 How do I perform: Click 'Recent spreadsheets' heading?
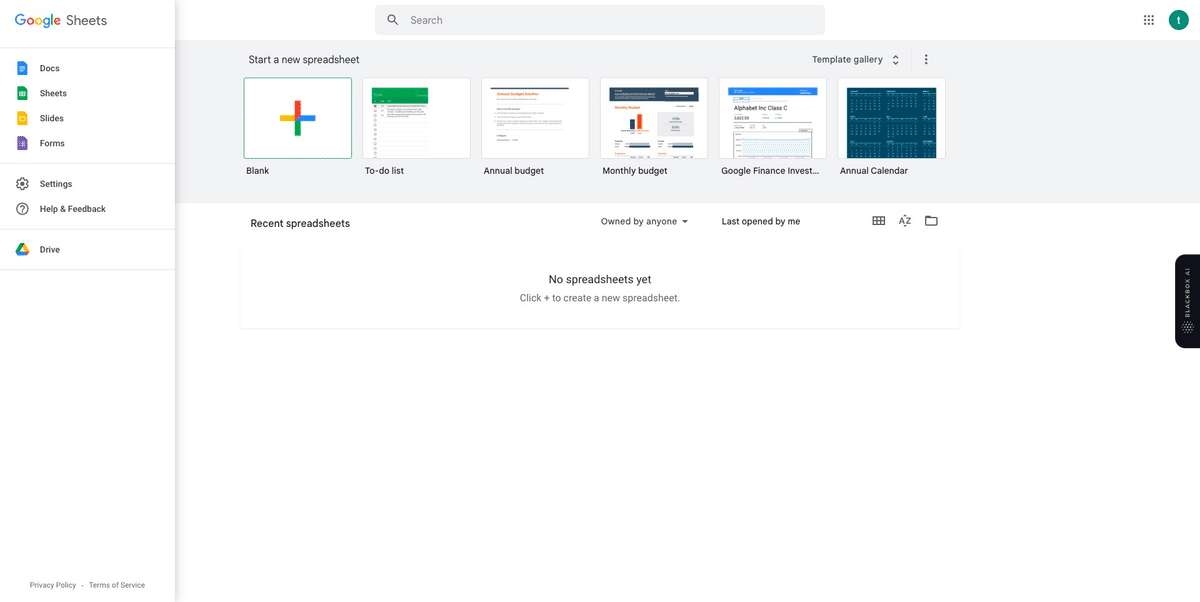pyautogui.click(x=300, y=224)
